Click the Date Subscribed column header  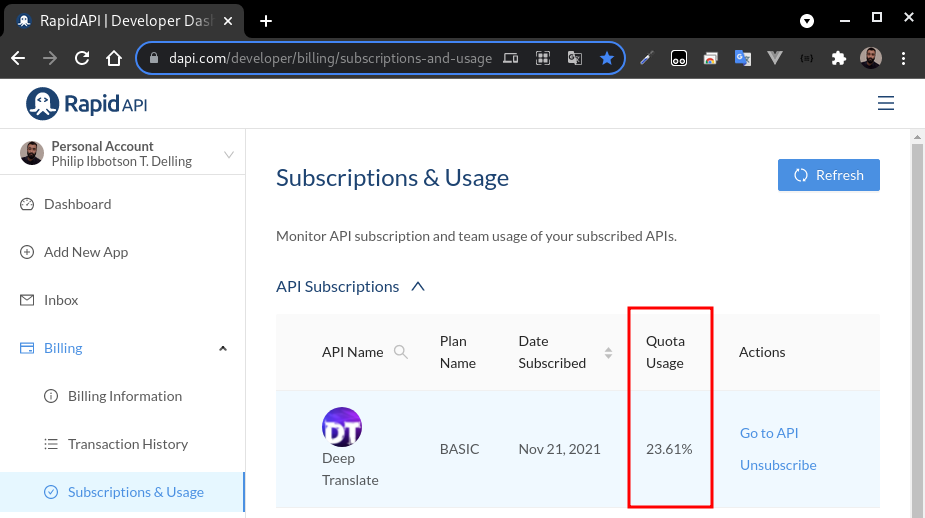[552, 352]
